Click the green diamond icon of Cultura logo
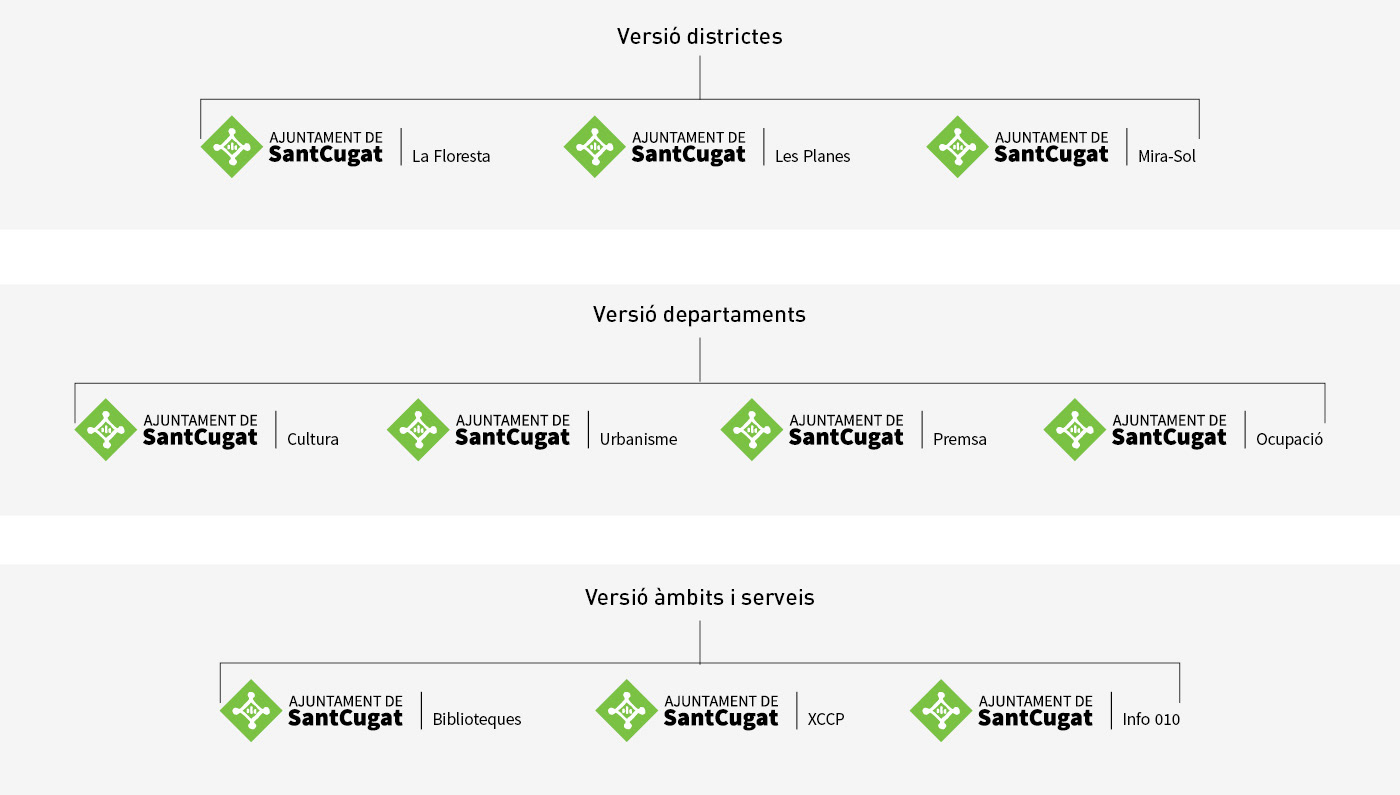This screenshot has height=795, width=1400. pos(106,430)
